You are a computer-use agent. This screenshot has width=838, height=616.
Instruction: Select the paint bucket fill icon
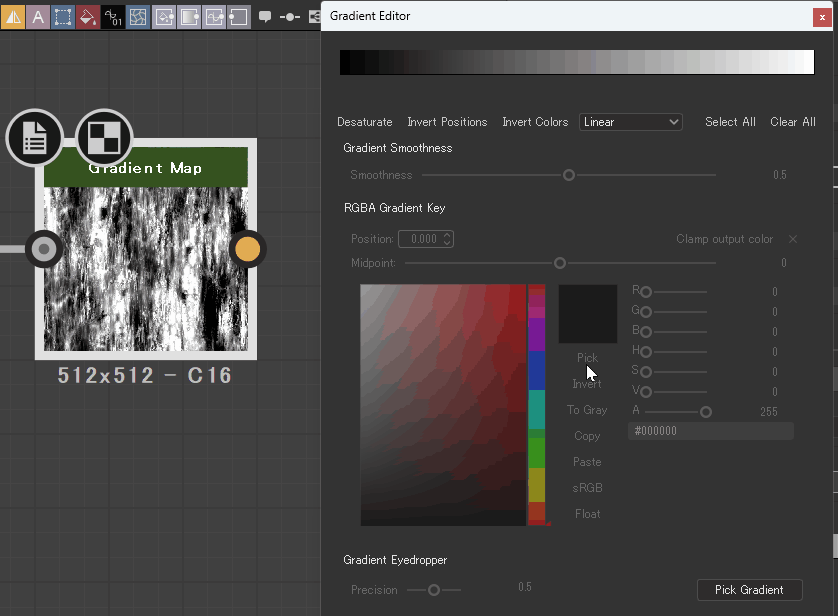[87, 17]
